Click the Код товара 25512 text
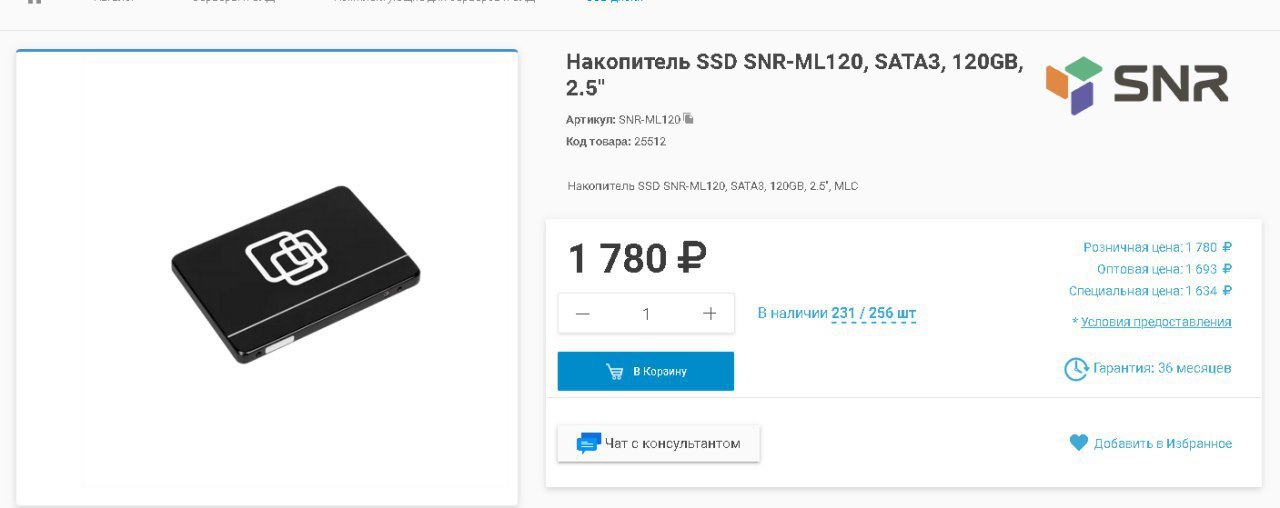Screen dimensions: 1280x508 click(x=616, y=142)
